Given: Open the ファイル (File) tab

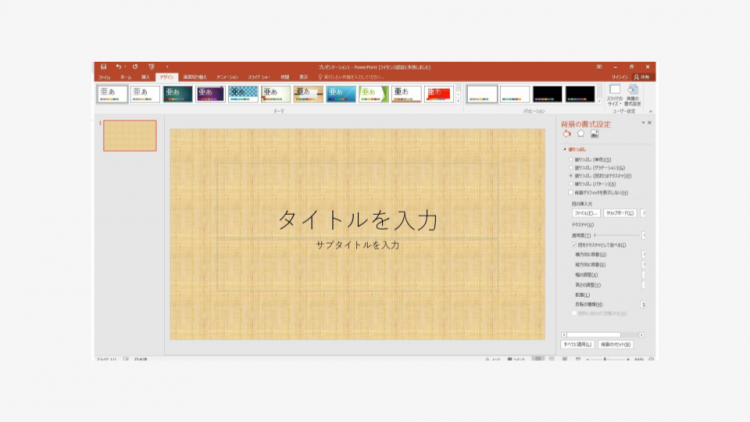Looking at the screenshot, I should tap(104, 77).
